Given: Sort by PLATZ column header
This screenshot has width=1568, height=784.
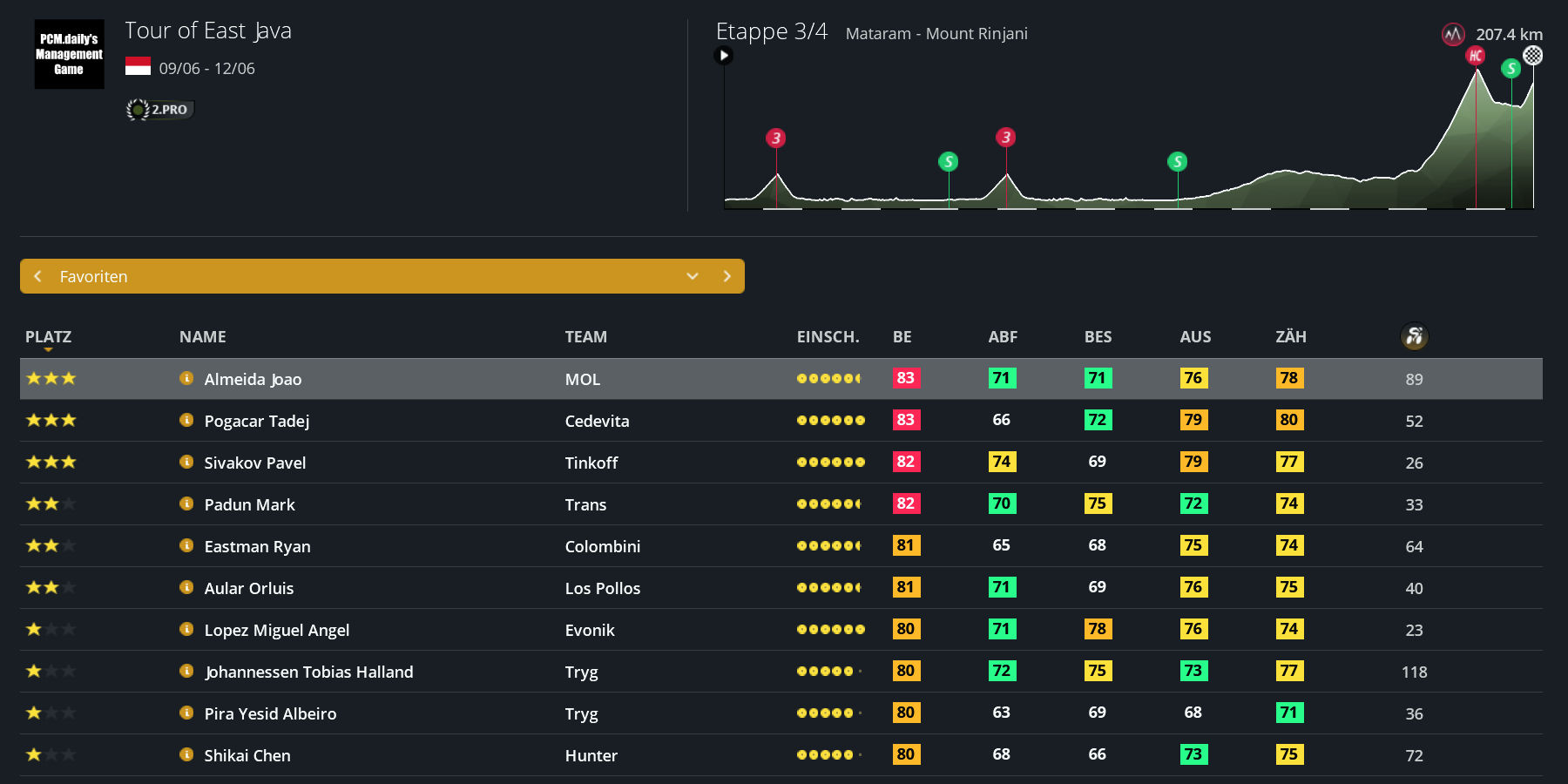Looking at the screenshot, I should 48,337.
